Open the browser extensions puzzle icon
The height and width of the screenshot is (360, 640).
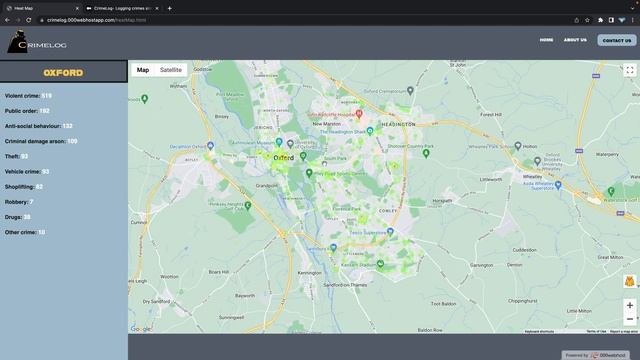[x=600, y=20]
